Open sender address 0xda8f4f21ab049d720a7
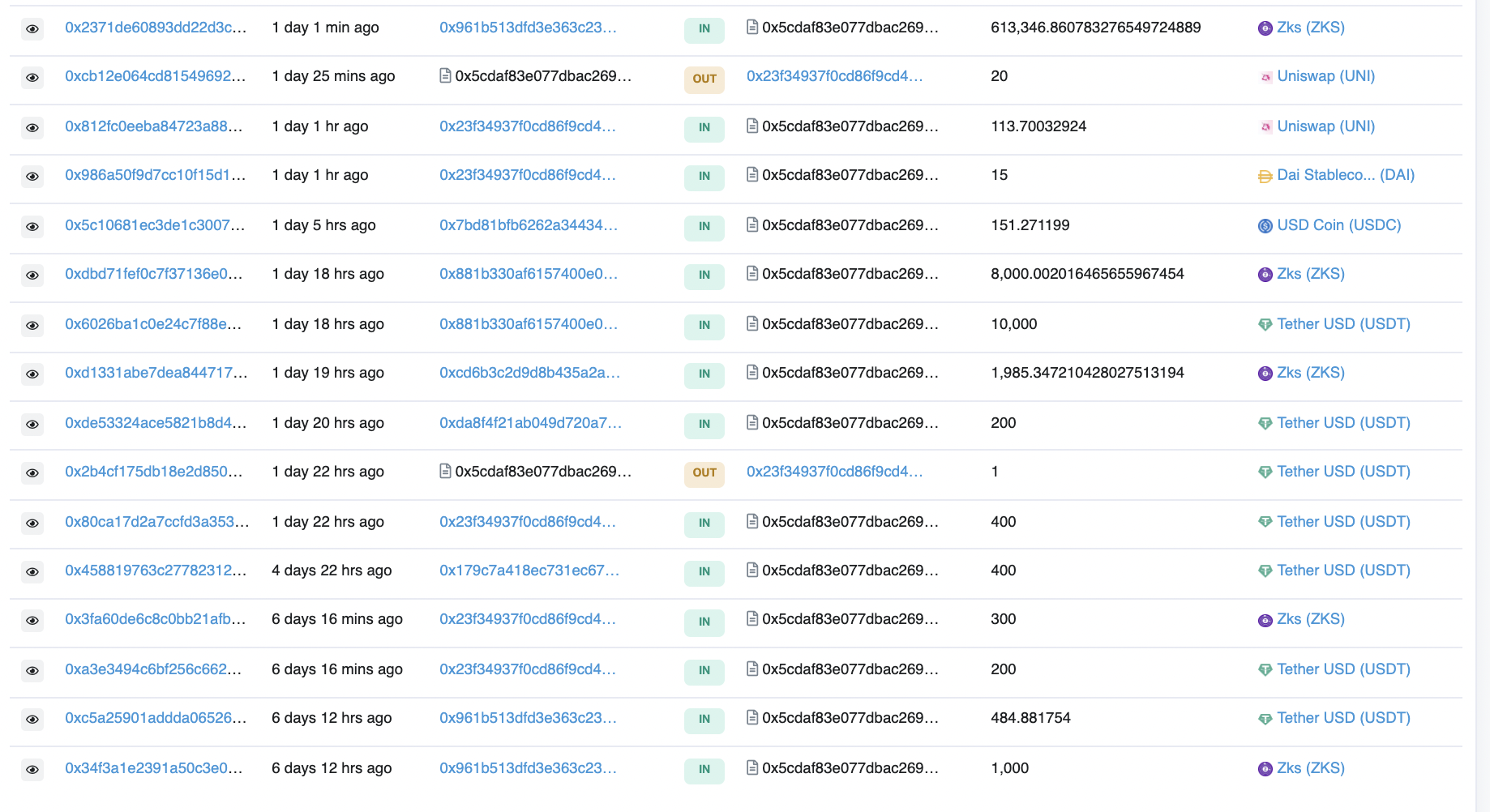Screen dimensions: 1490x812 coord(531,423)
